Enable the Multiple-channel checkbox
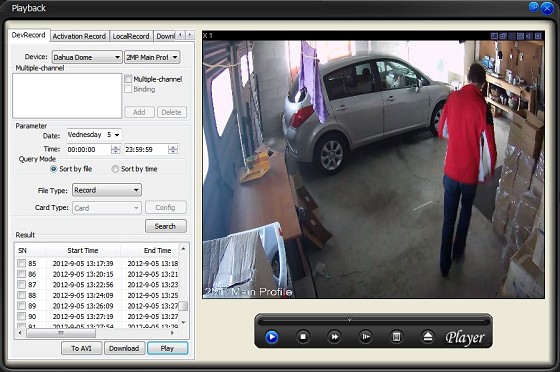Image resolution: width=560 pixels, height=372 pixels. [x=128, y=79]
